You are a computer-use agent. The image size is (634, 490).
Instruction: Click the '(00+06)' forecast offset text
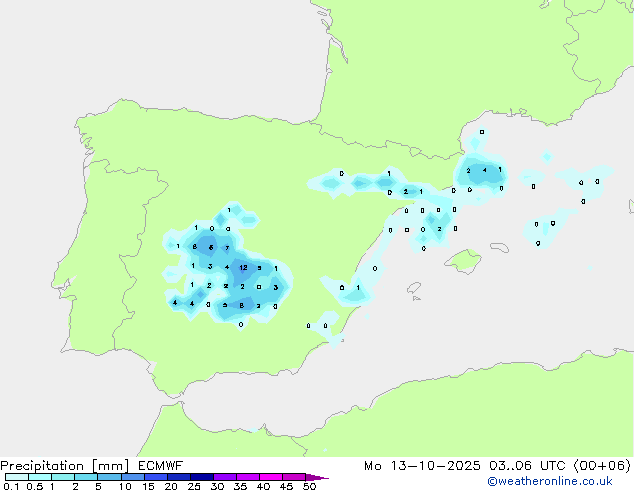pos(602,466)
